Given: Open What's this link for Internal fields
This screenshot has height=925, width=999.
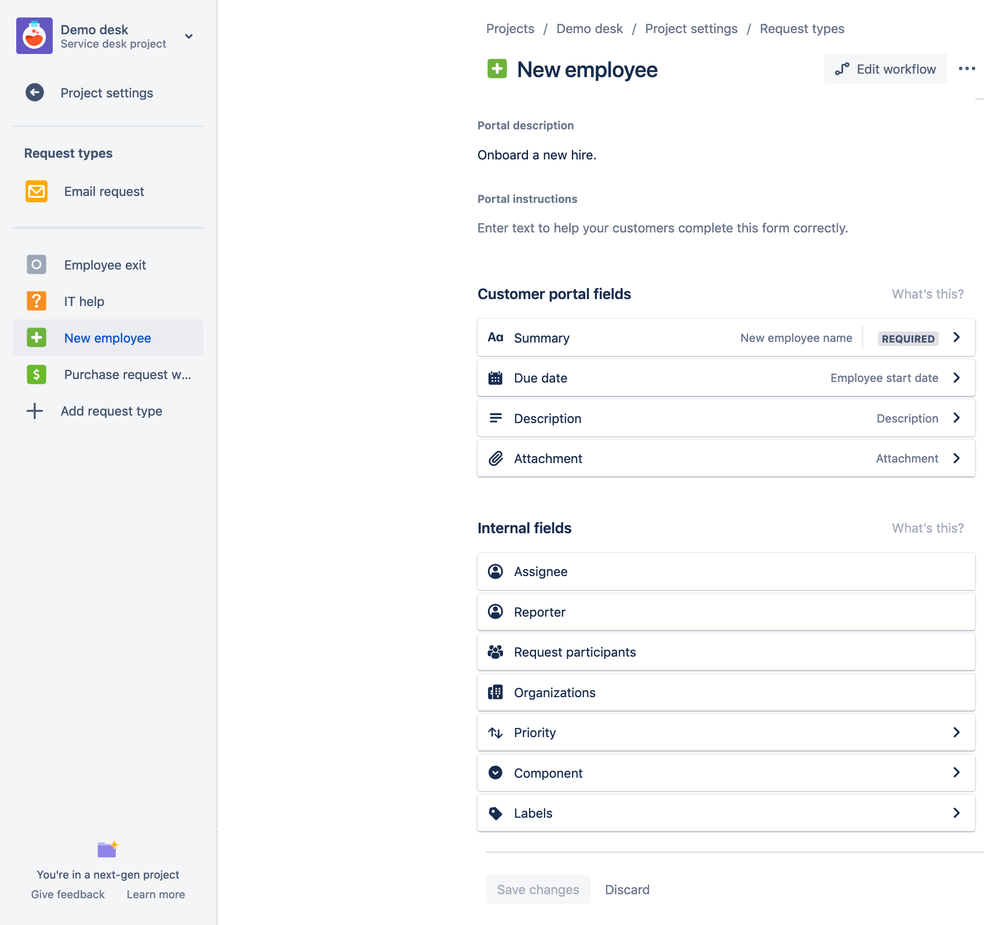Looking at the screenshot, I should tap(927, 527).
